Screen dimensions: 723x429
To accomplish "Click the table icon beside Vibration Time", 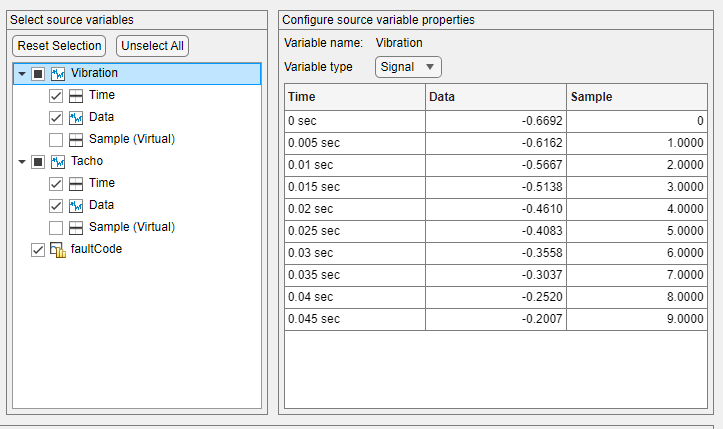I will tap(76, 96).
